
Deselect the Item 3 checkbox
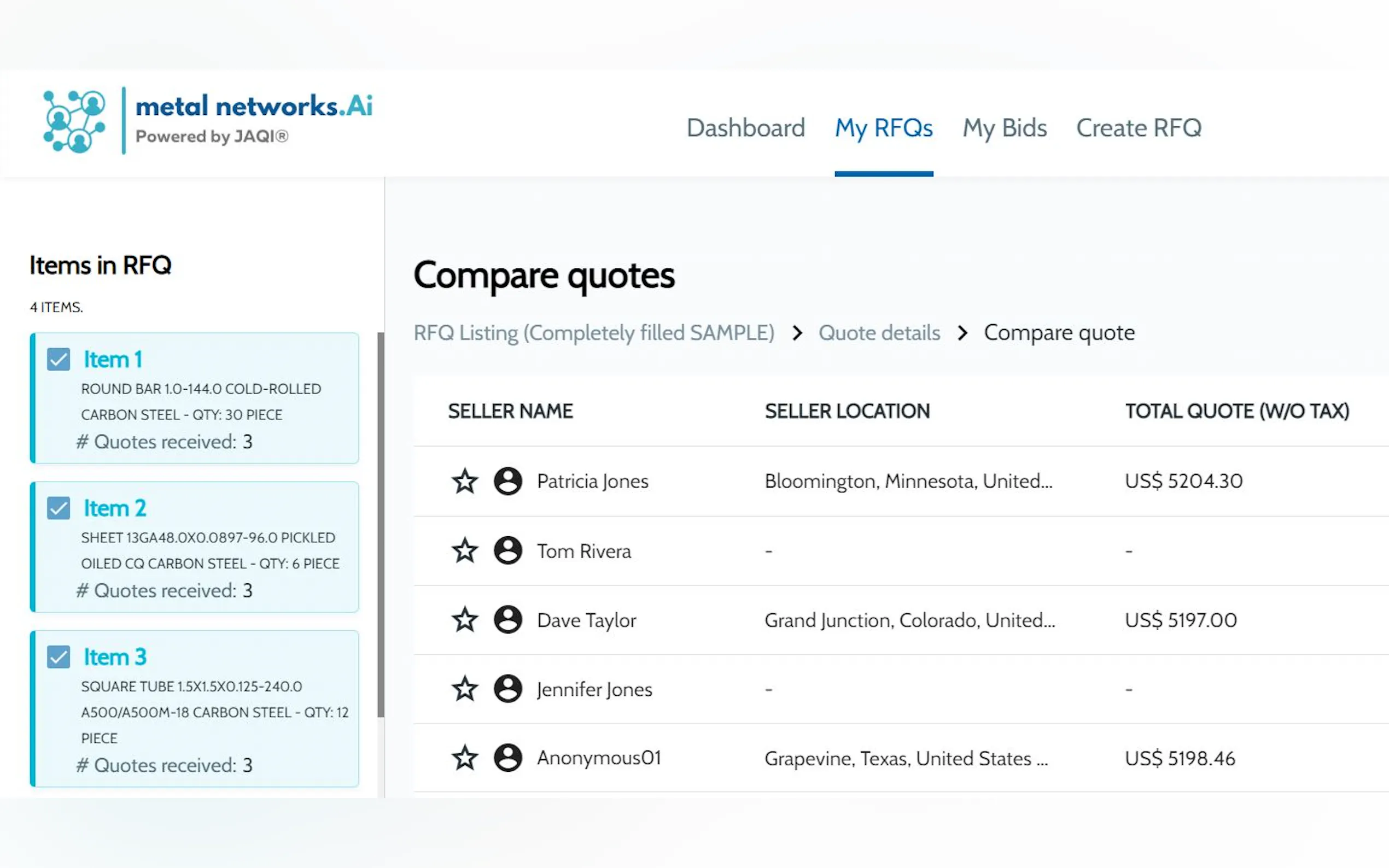tap(59, 657)
